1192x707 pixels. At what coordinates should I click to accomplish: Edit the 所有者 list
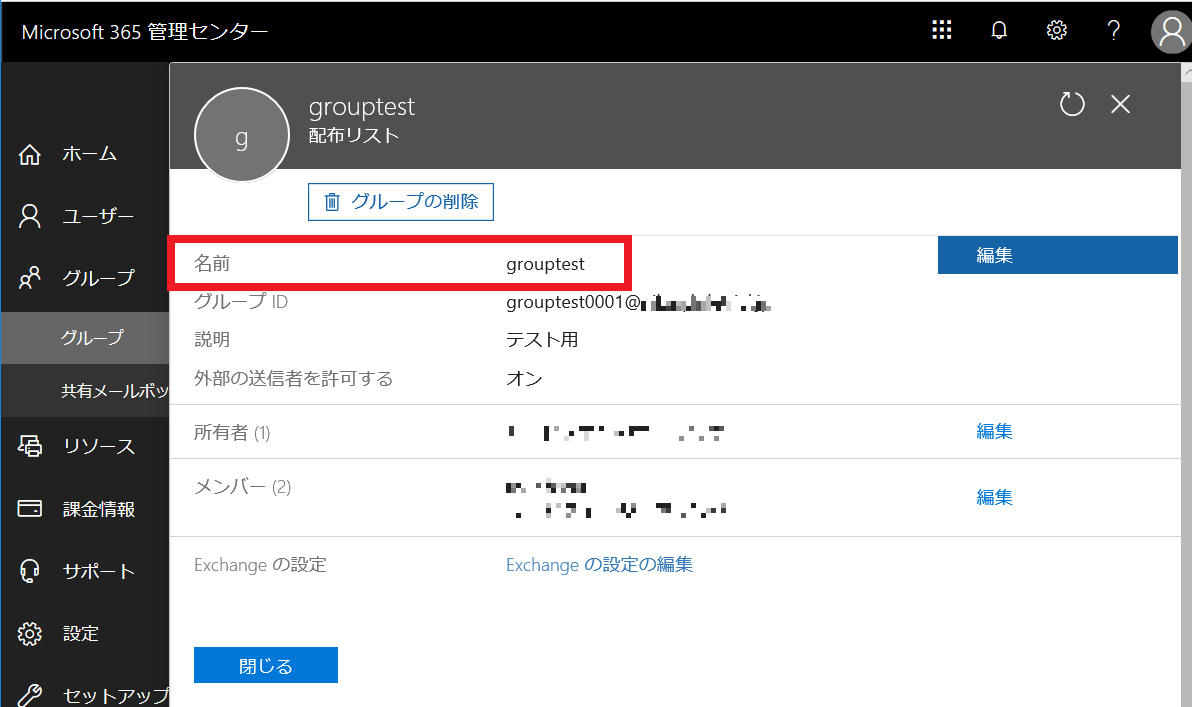(x=994, y=431)
